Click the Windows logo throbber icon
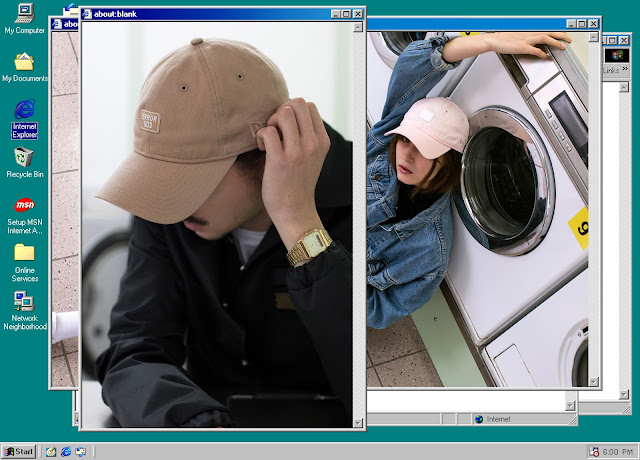Viewport: 640px width, 460px height. click(x=617, y=55)
